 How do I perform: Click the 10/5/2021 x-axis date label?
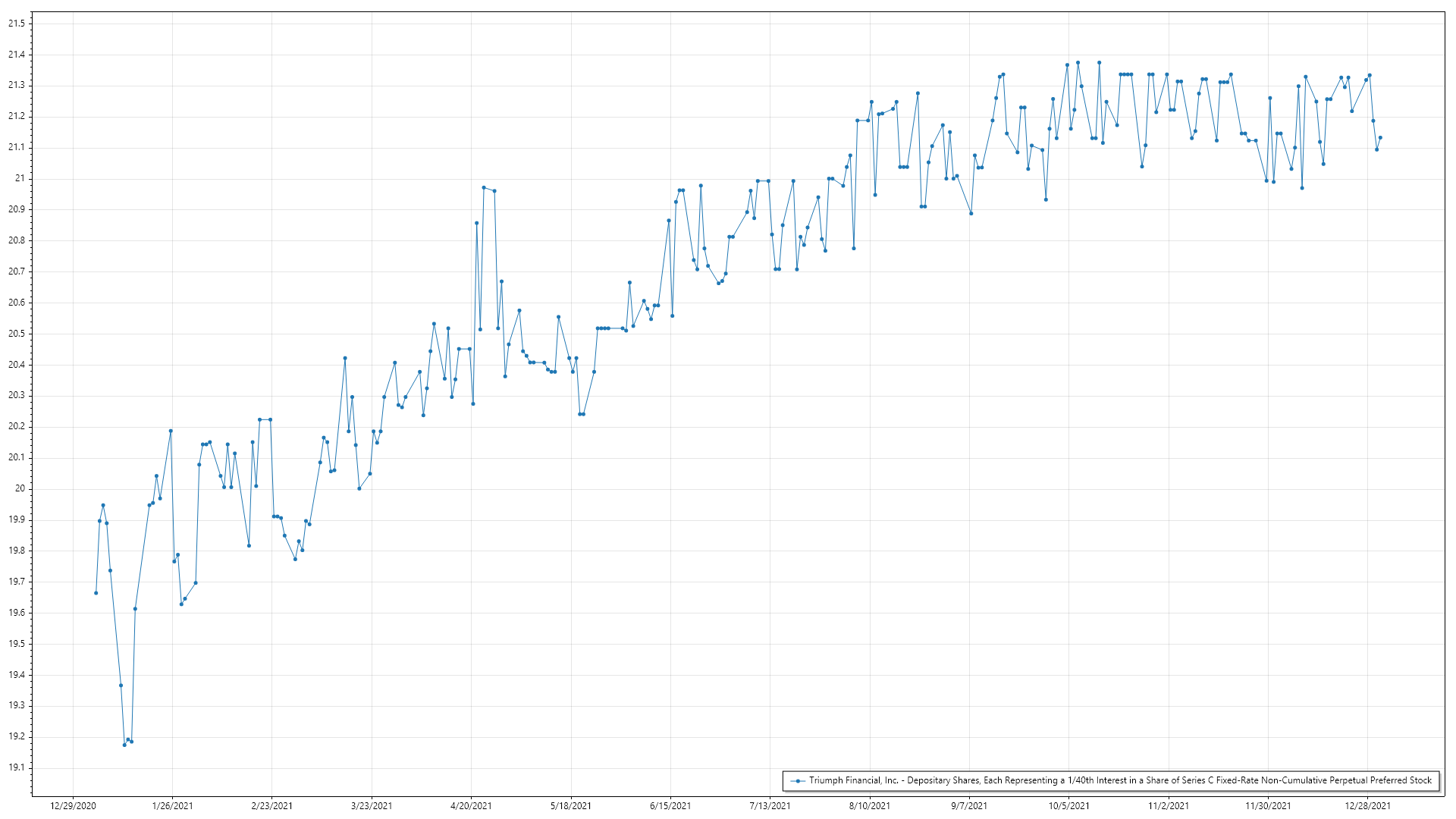1068,805
